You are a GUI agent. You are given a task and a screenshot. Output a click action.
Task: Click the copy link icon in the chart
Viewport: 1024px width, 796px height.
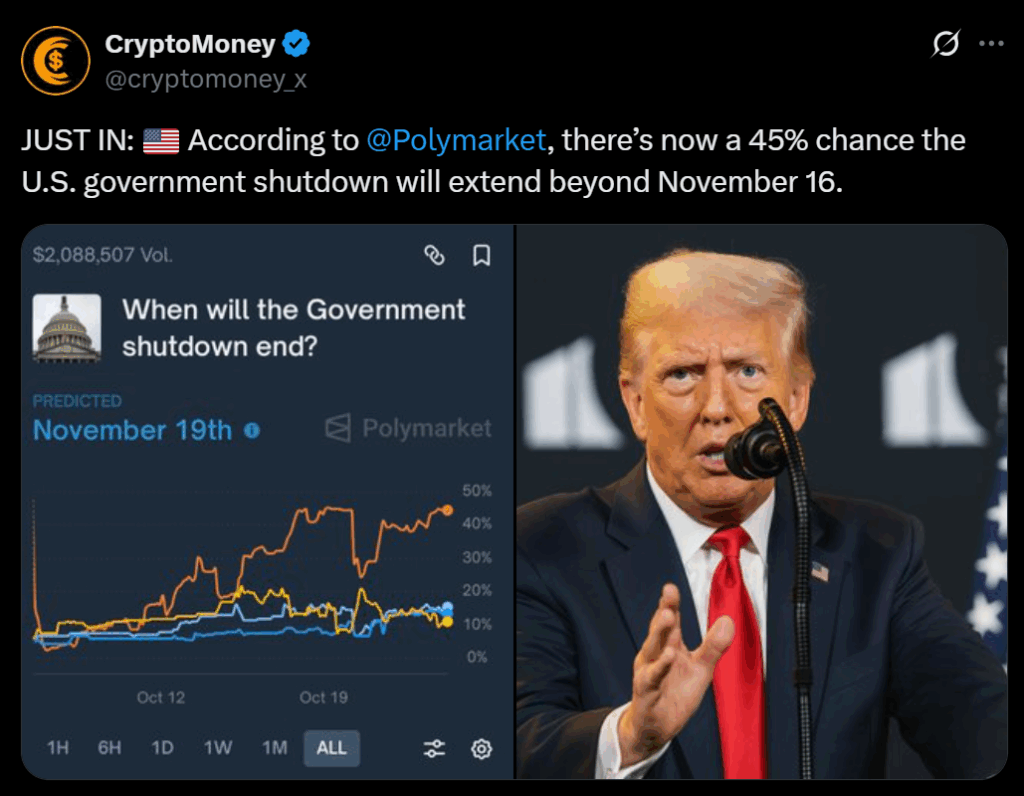[x=434, y=256]
